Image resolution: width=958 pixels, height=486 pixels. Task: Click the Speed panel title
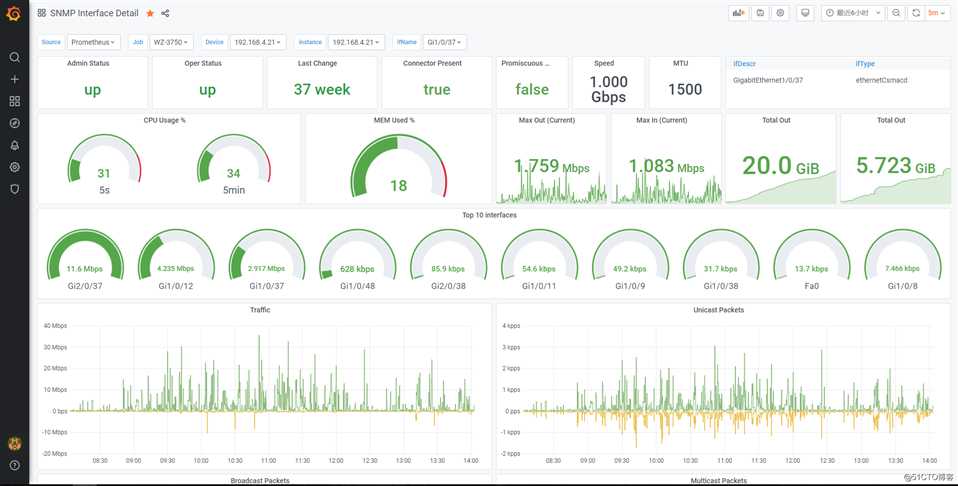604,63
